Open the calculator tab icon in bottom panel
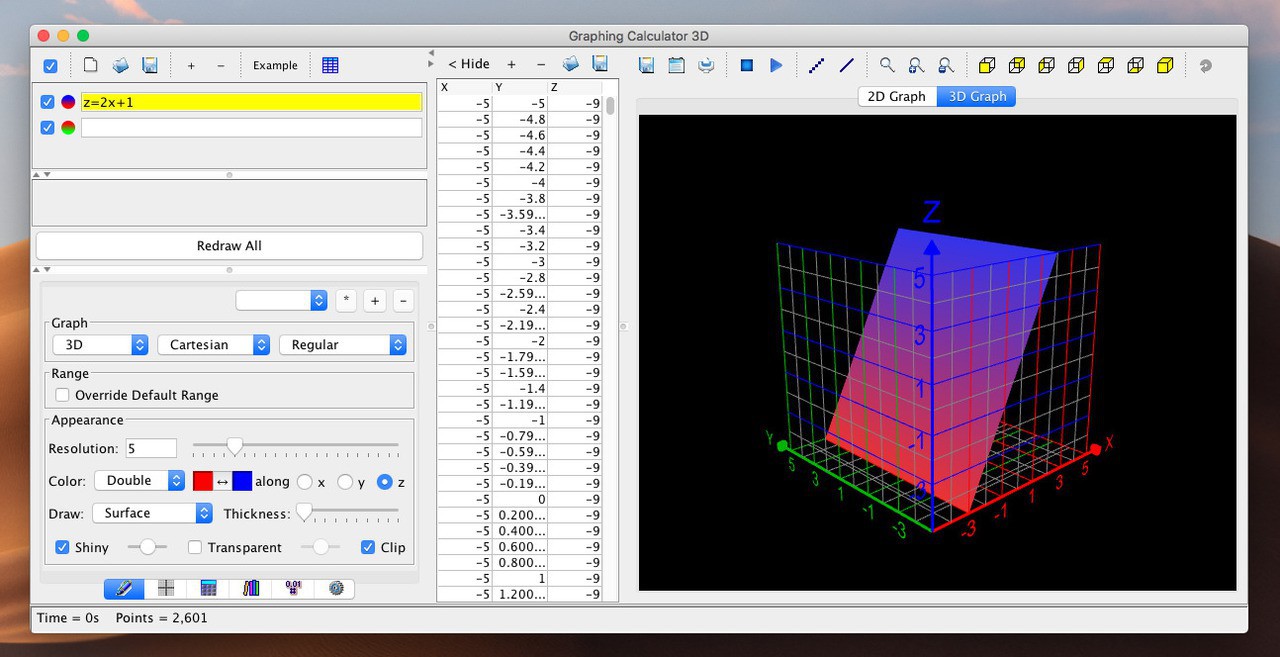This screenshot has width=1280, height=657. [208, 588]
